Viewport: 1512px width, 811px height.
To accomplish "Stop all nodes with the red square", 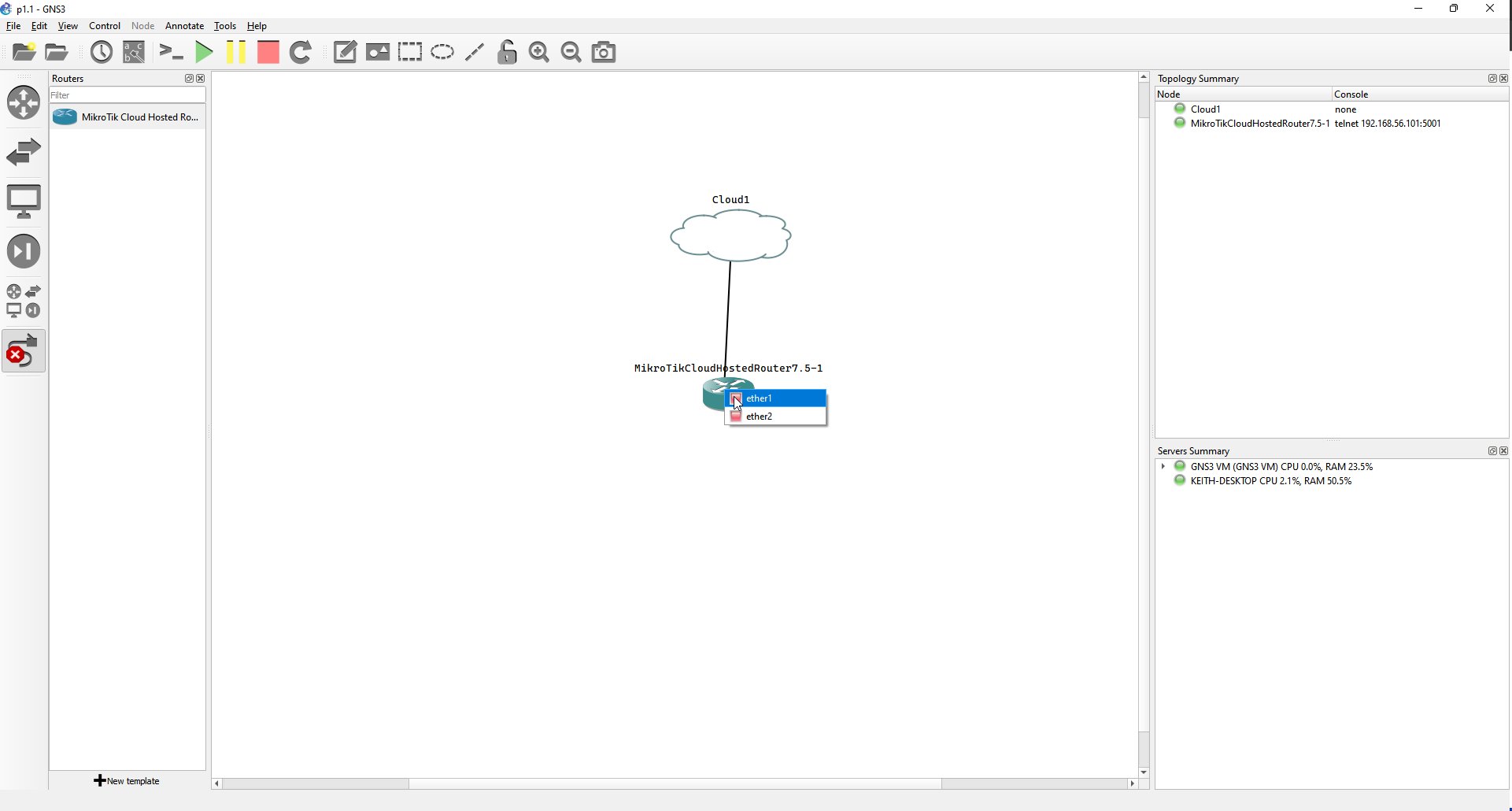I will 268,52.
